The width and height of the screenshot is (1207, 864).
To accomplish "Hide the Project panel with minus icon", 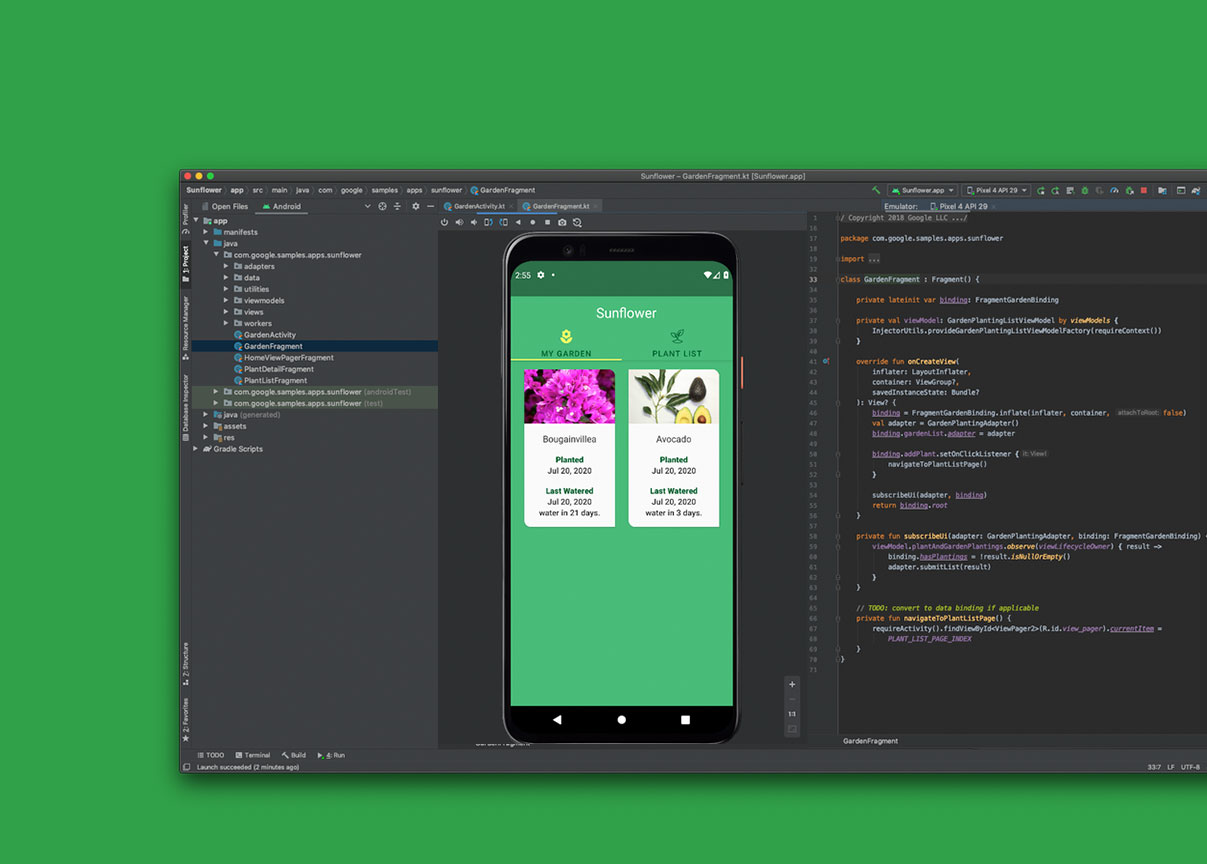I will point(430,206).
